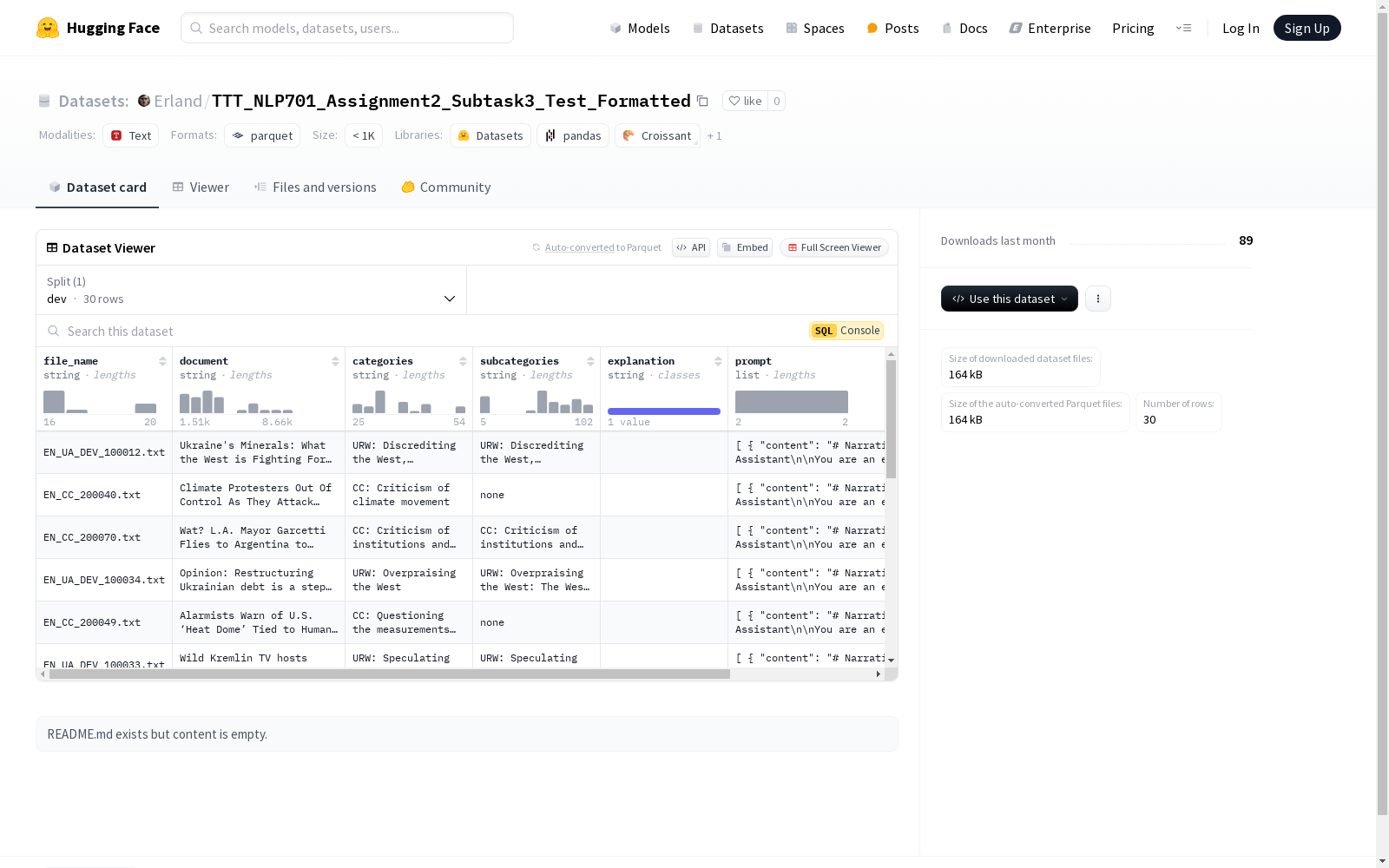1389x868 pixels.
Task: Click the table scroll-up arrow
Action: pos(891,354)
